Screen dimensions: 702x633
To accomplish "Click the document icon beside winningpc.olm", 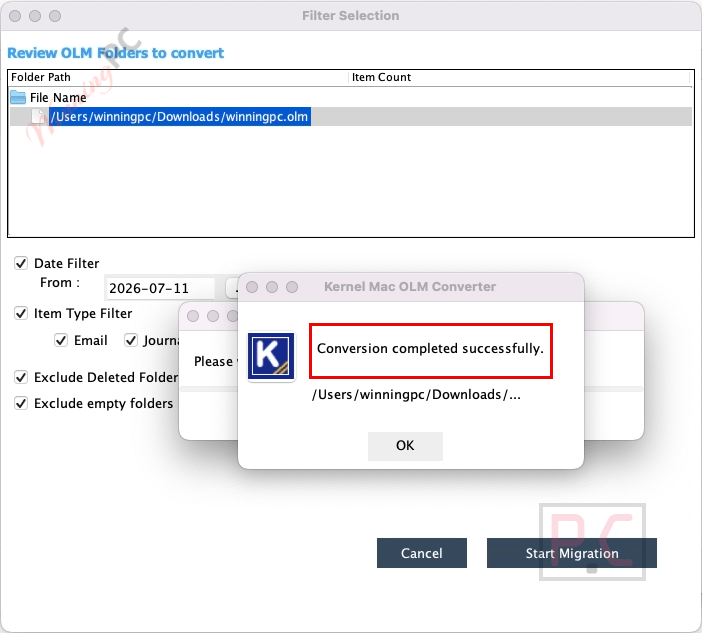I will (x=38, y=116).
